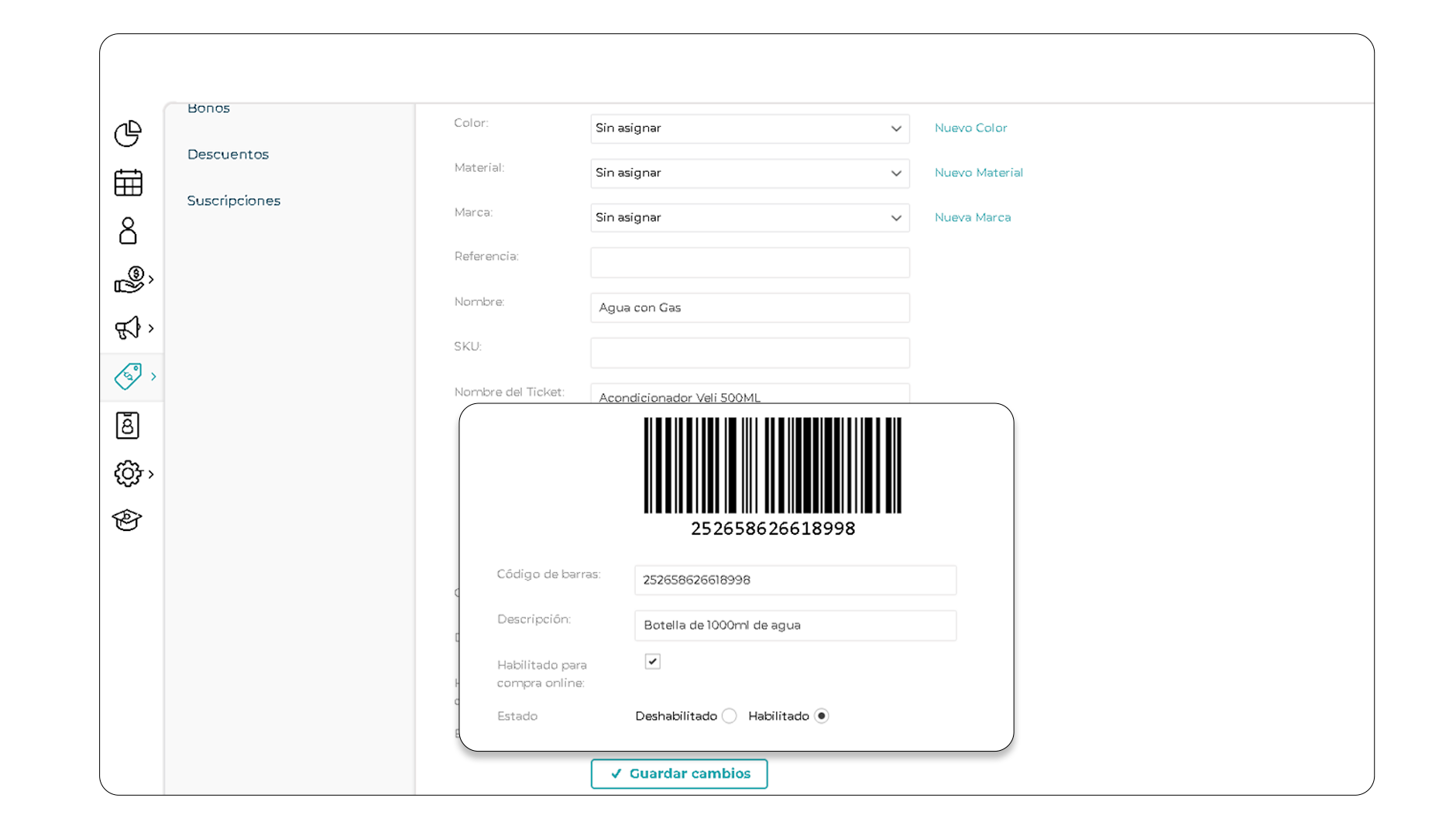Open the Color dropdown
1456x829 pixels.
coord(750,128)
